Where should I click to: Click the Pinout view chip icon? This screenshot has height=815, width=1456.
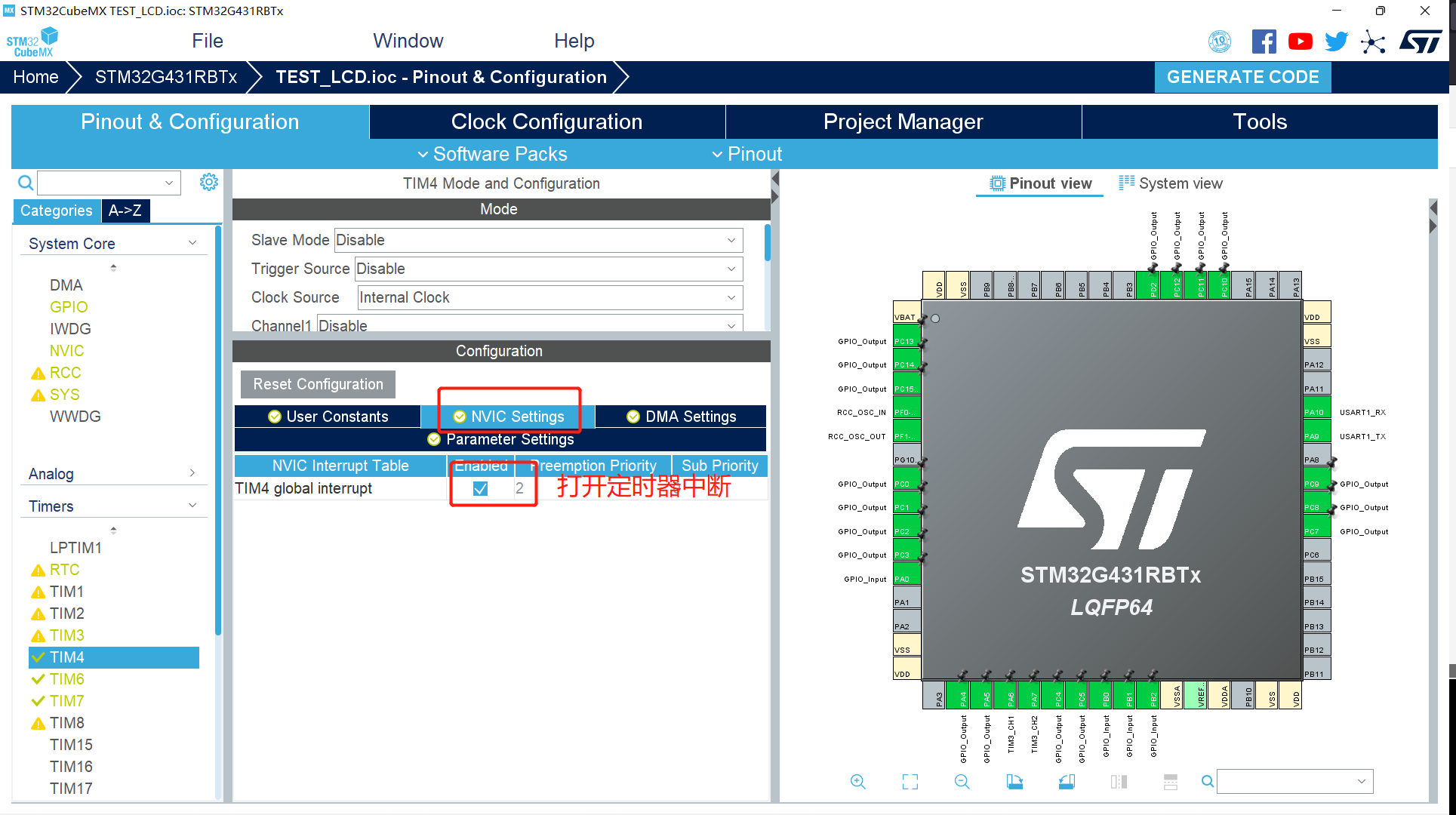click(x=998, y=183)
